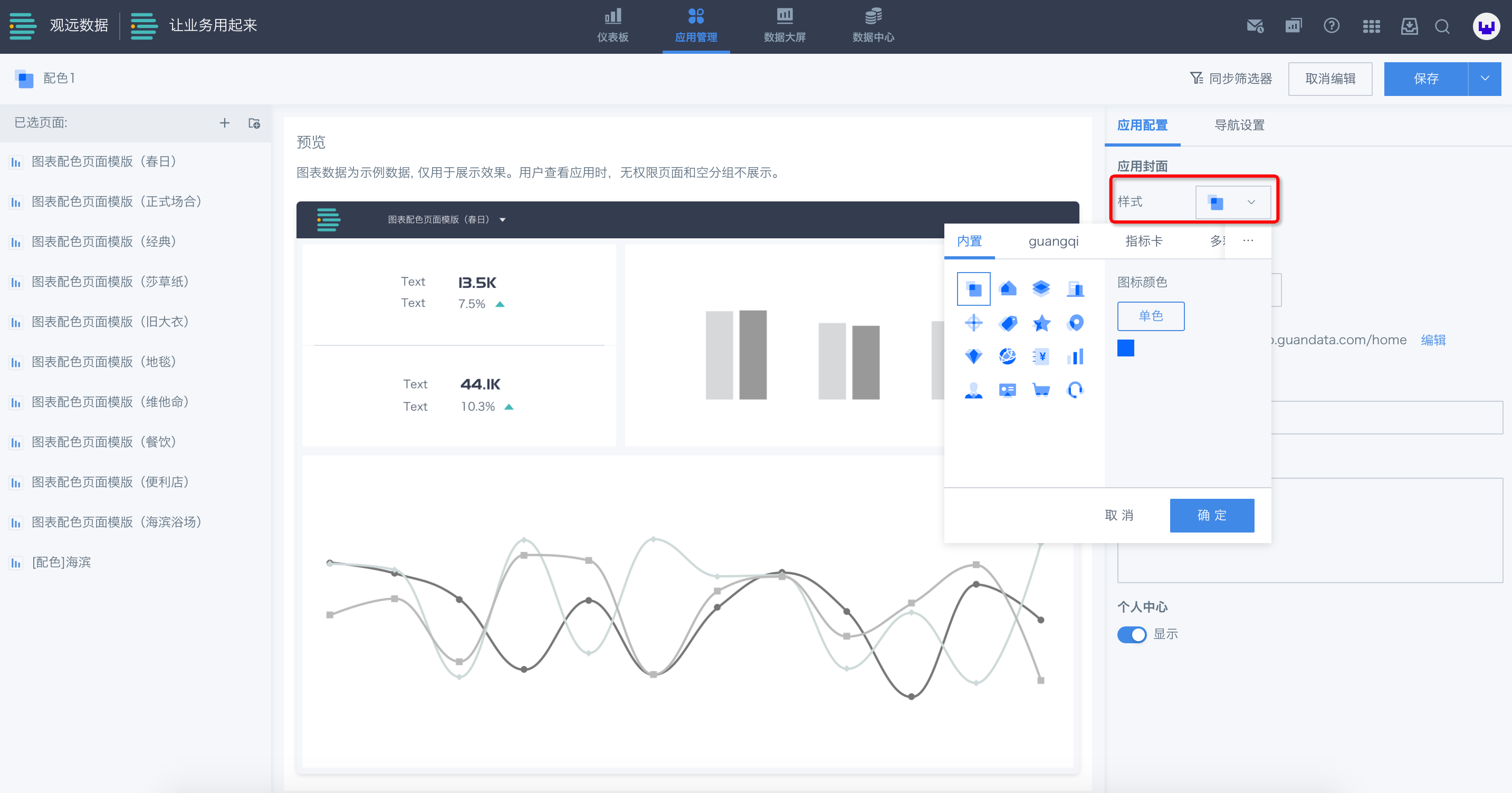Click the 取消编辑 button
This screenshot has width=1512, height=793.
point(1330,79)
